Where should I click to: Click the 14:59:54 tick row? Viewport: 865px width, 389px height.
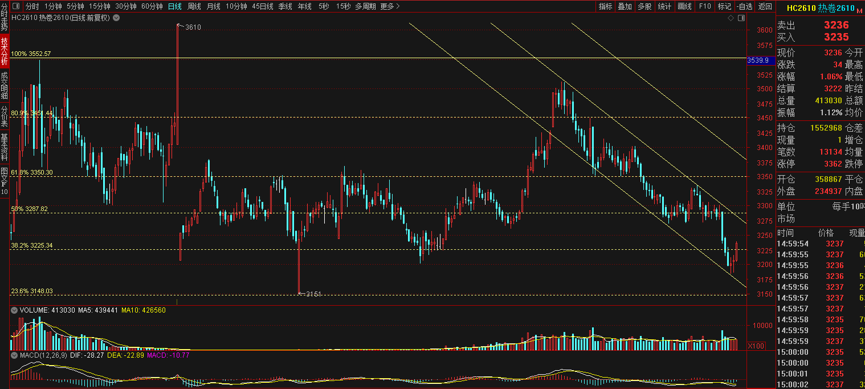point(820,244)
